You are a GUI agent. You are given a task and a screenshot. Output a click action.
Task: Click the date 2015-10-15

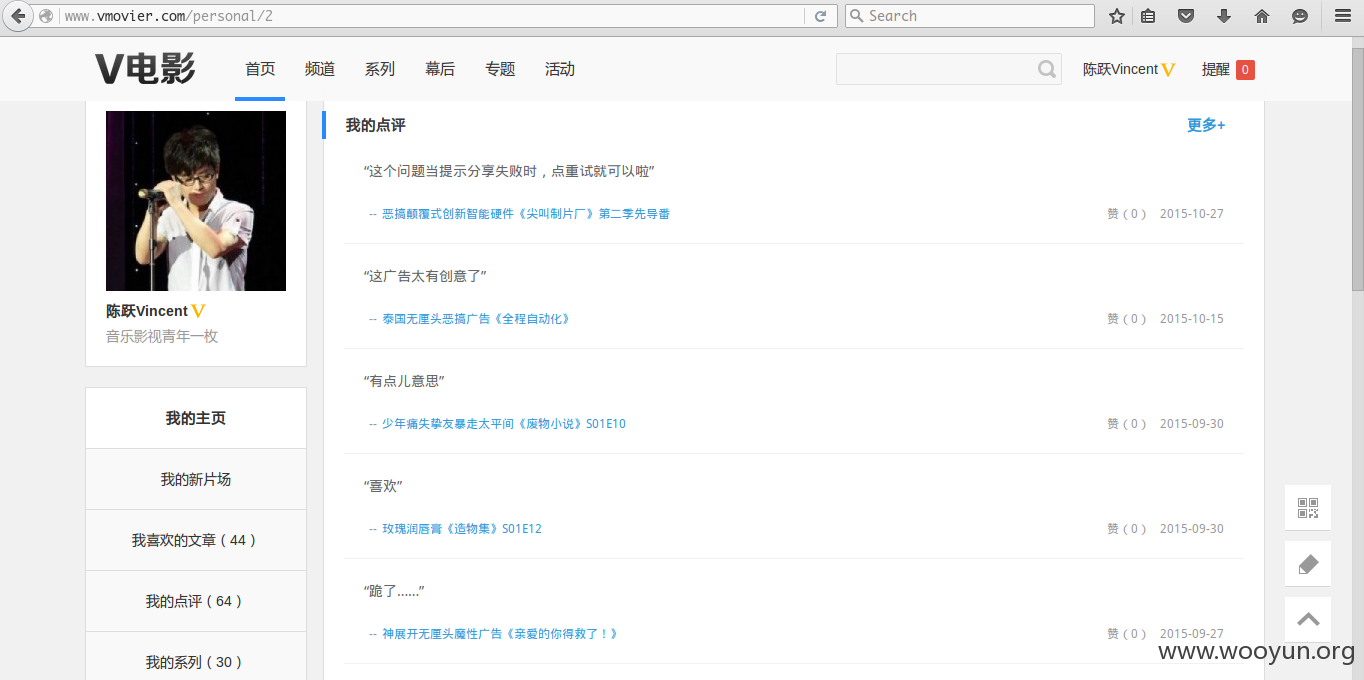click(x=1192, y=319)
